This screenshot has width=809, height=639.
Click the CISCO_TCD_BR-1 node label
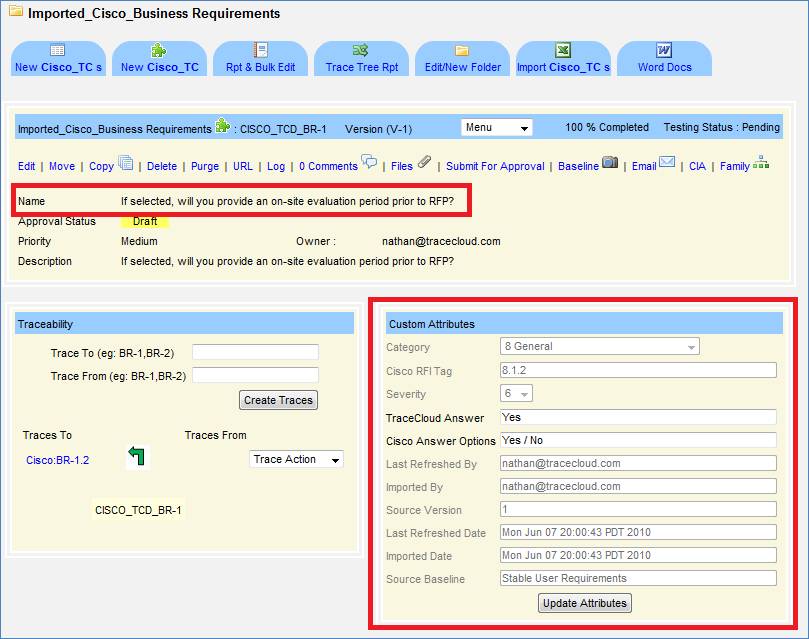[x=138, y=510]
